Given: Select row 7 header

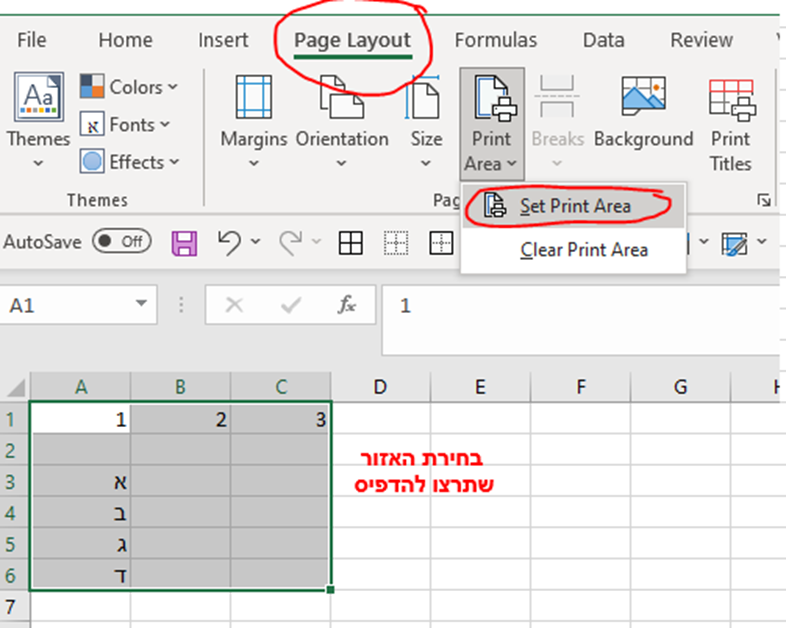Looking at the screenshot, I should [x=15, y=606].
